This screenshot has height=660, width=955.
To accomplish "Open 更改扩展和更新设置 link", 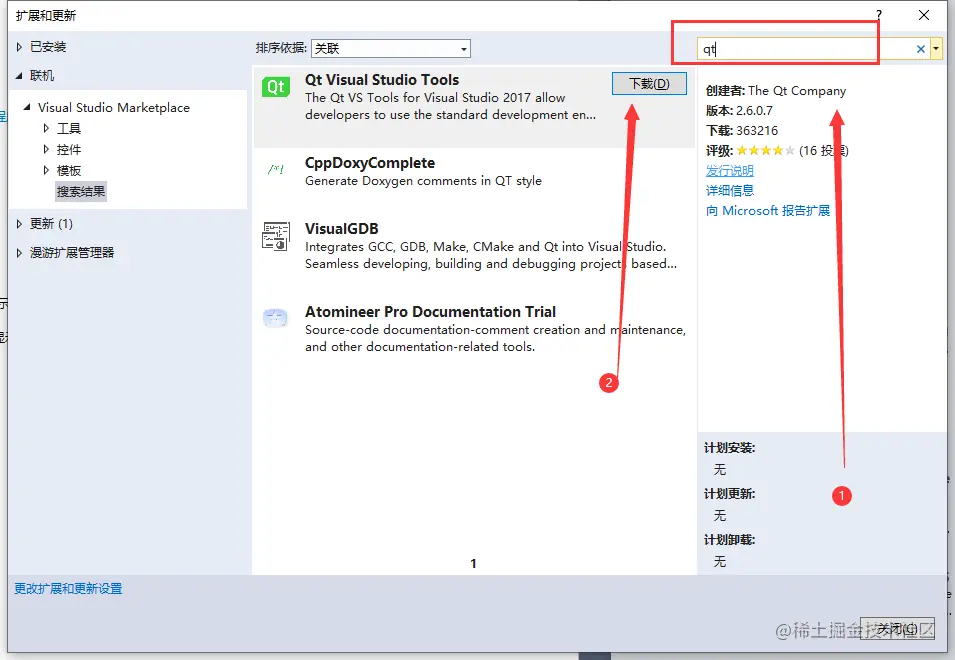I will 68,589.
